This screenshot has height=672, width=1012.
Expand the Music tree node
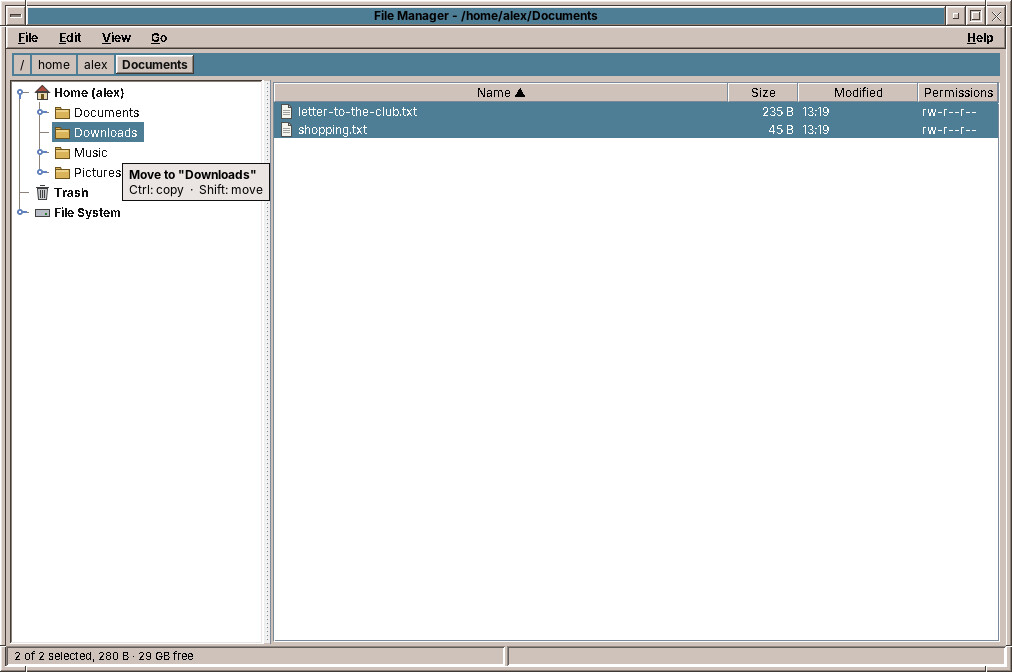[41, 152]
